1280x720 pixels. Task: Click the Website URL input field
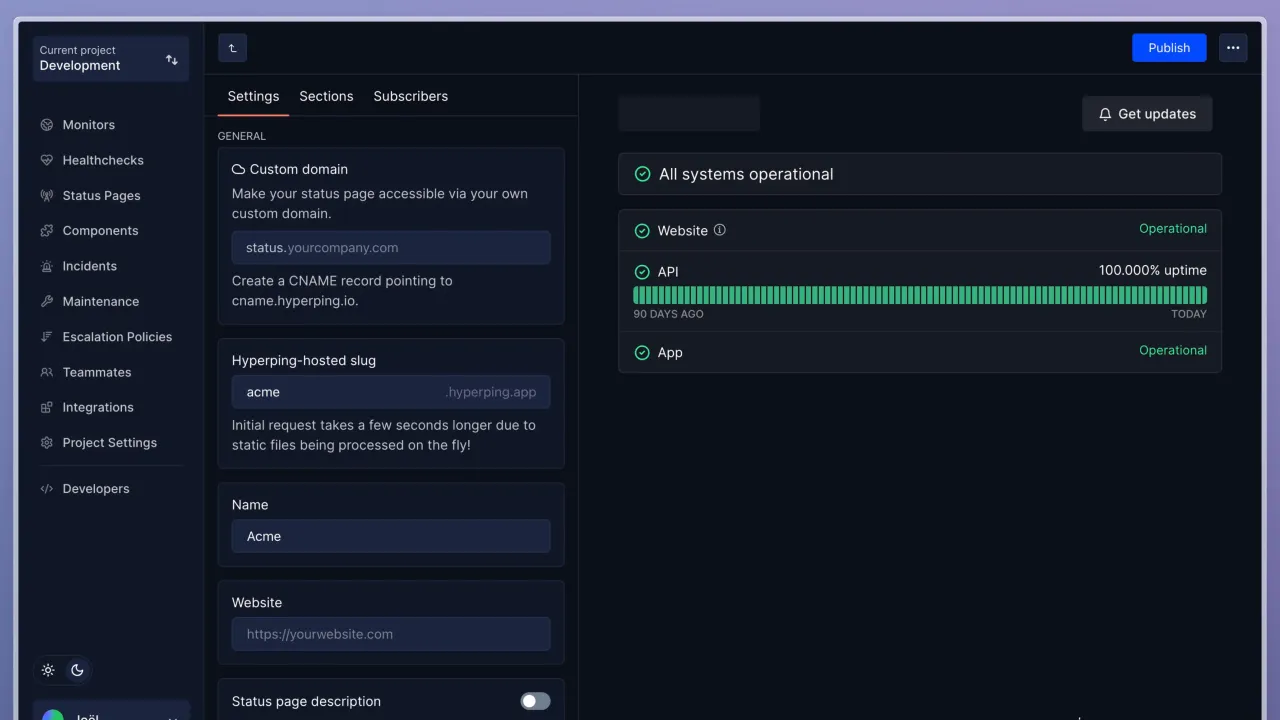pos(391,634)
